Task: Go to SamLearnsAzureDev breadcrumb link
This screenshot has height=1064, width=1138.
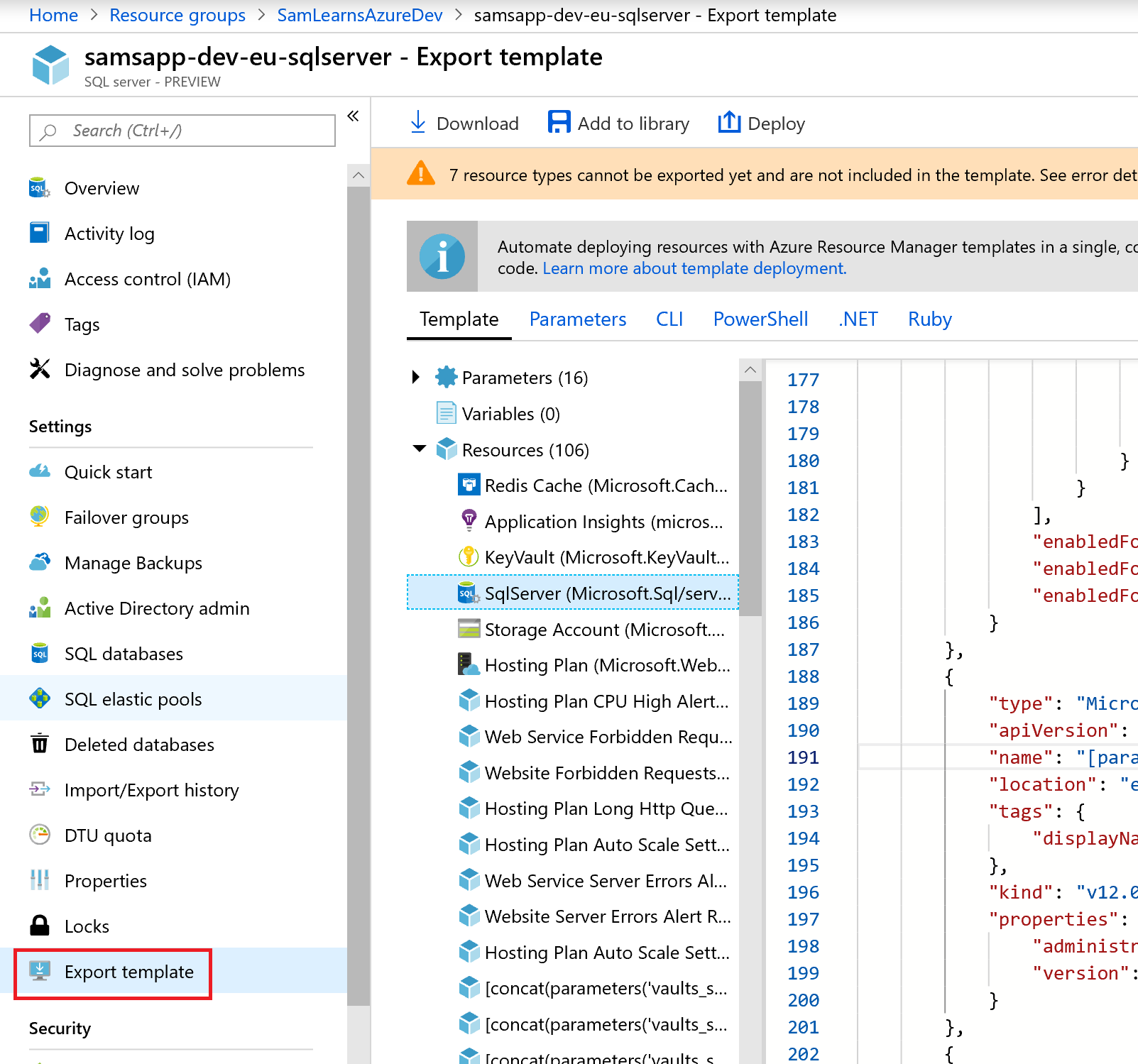Action: 359,15
